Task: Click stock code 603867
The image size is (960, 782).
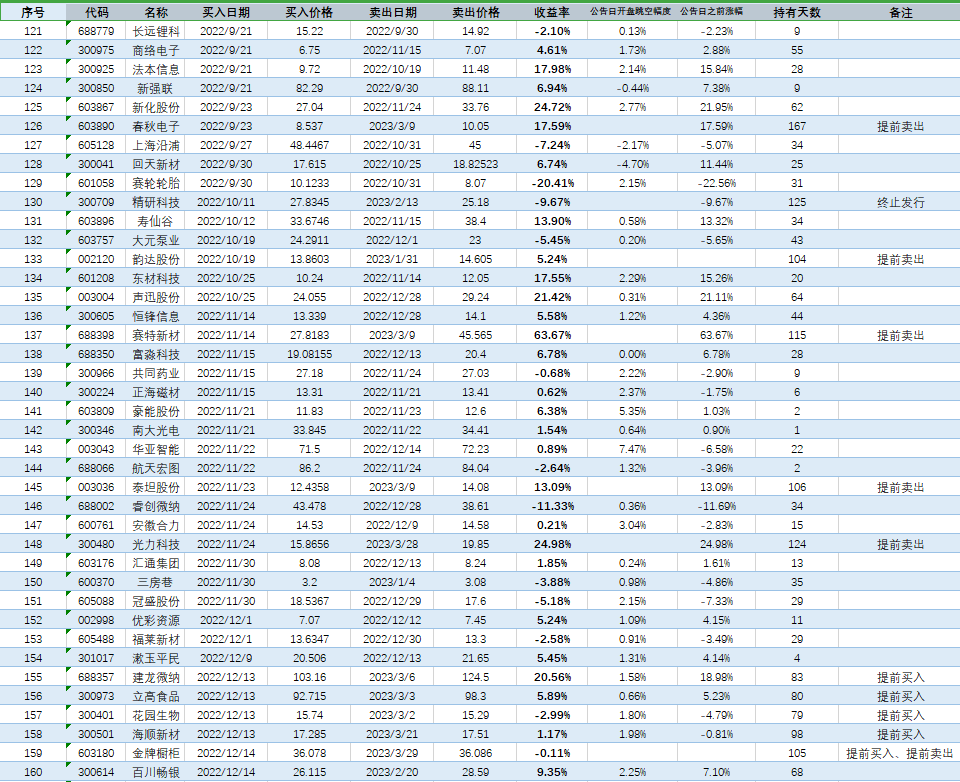Action: coord(96,107)
